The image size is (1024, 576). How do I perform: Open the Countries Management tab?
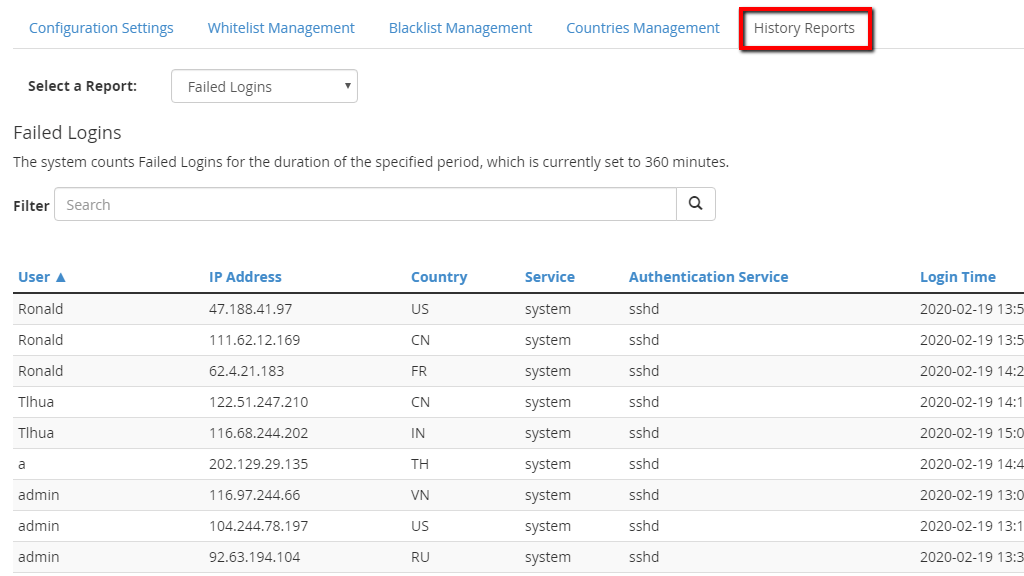point(643,28)
